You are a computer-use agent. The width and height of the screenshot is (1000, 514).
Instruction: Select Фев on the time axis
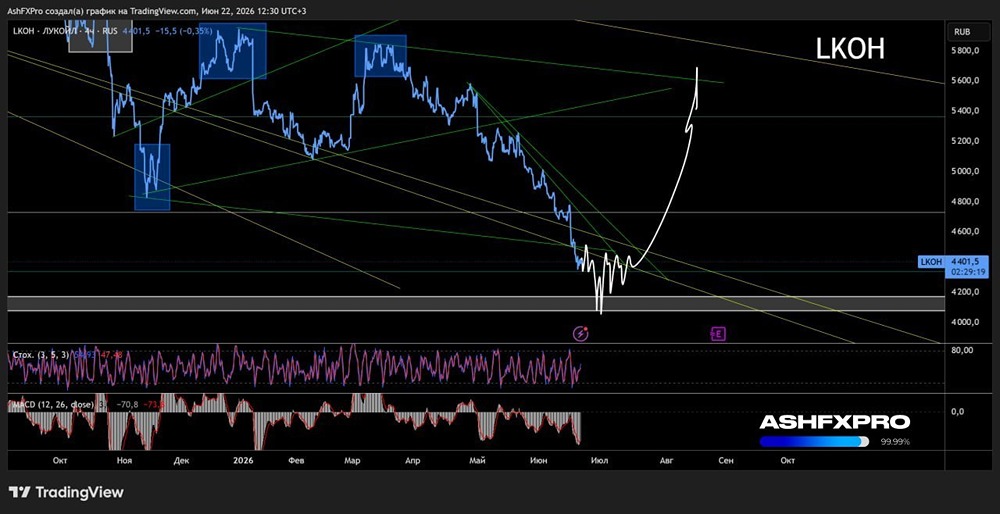click(x=294, y=460)
